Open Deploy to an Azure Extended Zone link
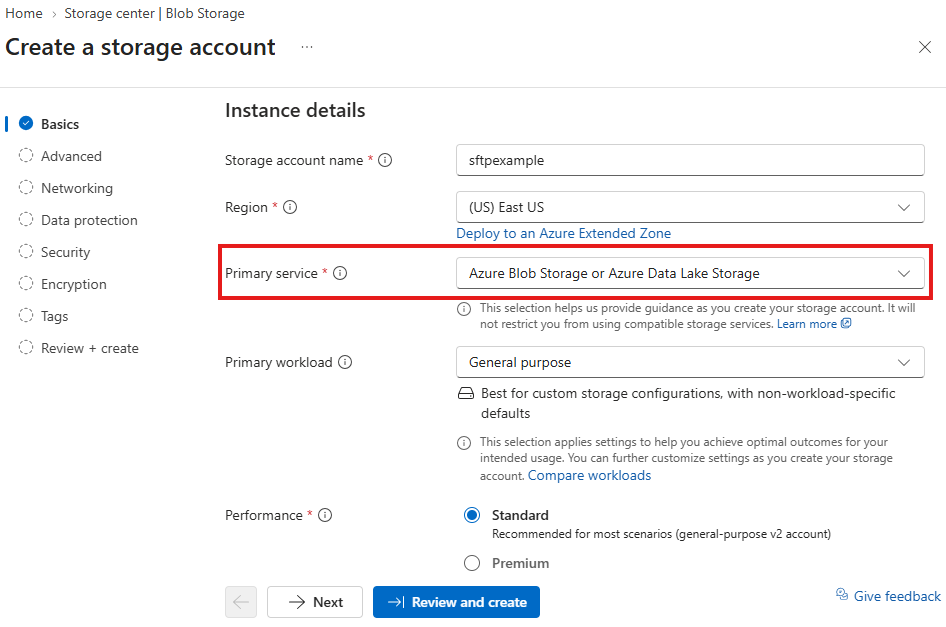This screenshot has height=627, width=946. [563, 234]
